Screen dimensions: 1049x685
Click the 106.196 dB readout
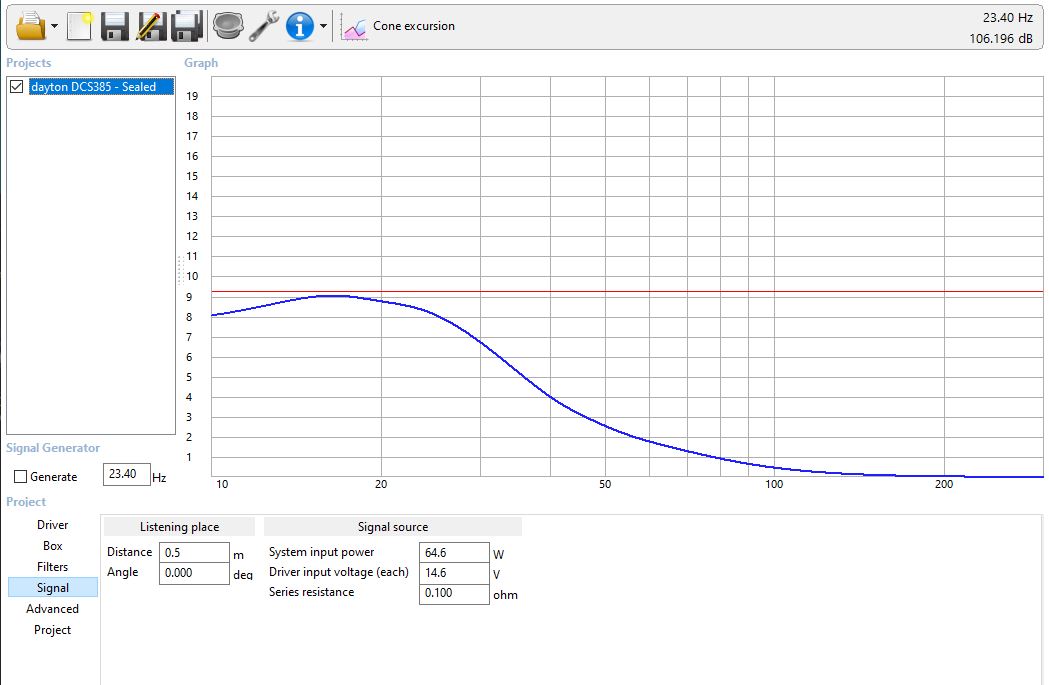(x=1001, y=39)
